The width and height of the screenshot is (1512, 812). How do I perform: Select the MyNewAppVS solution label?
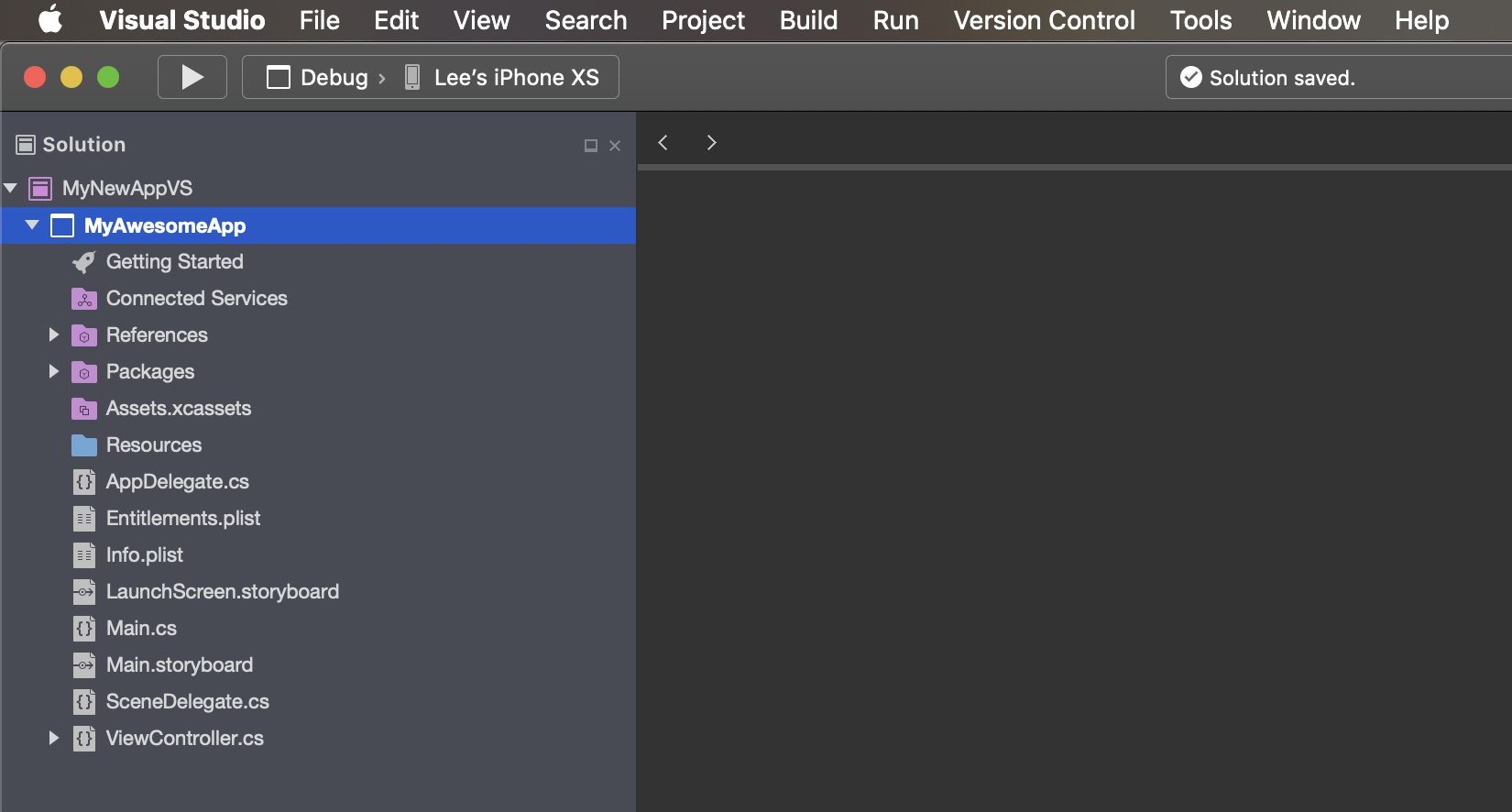[127, 189]
